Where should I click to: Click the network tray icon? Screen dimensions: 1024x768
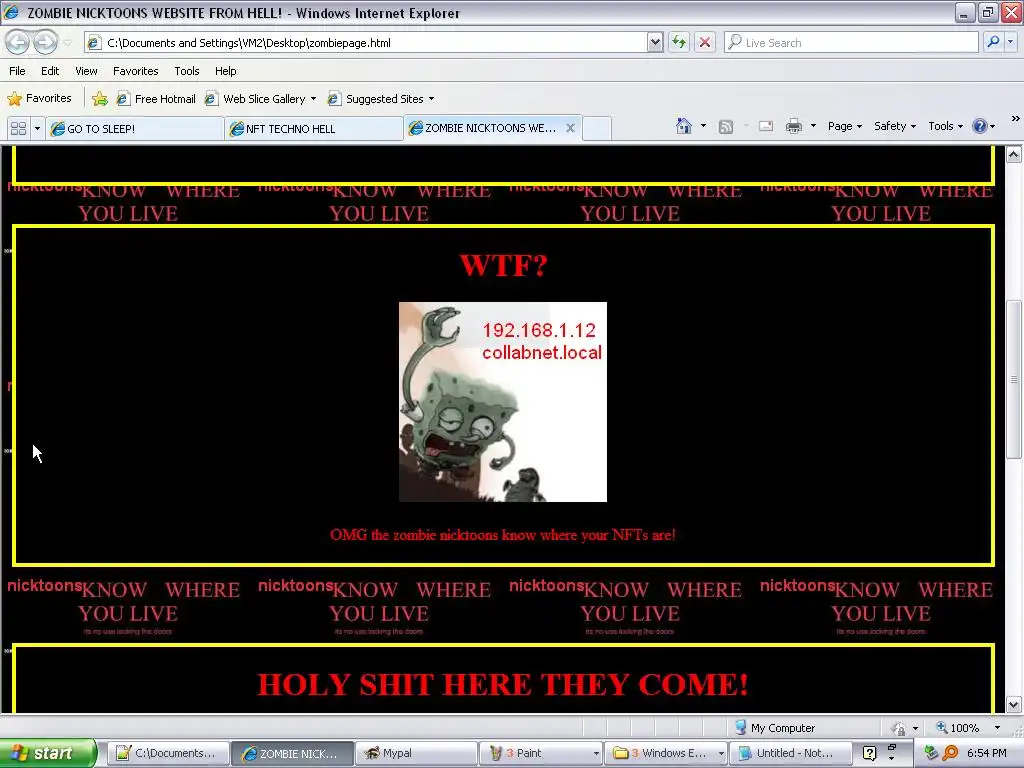[931, 753]
